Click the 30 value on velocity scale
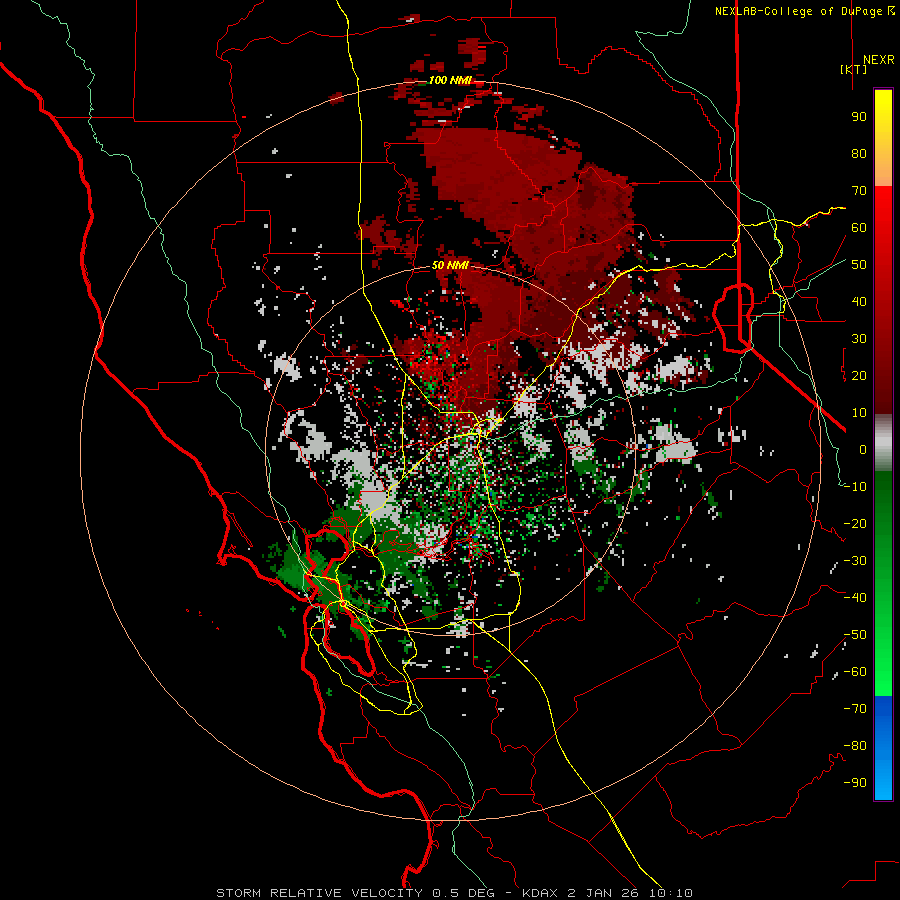This screenshot has height=900, width=900. (859, 339)
